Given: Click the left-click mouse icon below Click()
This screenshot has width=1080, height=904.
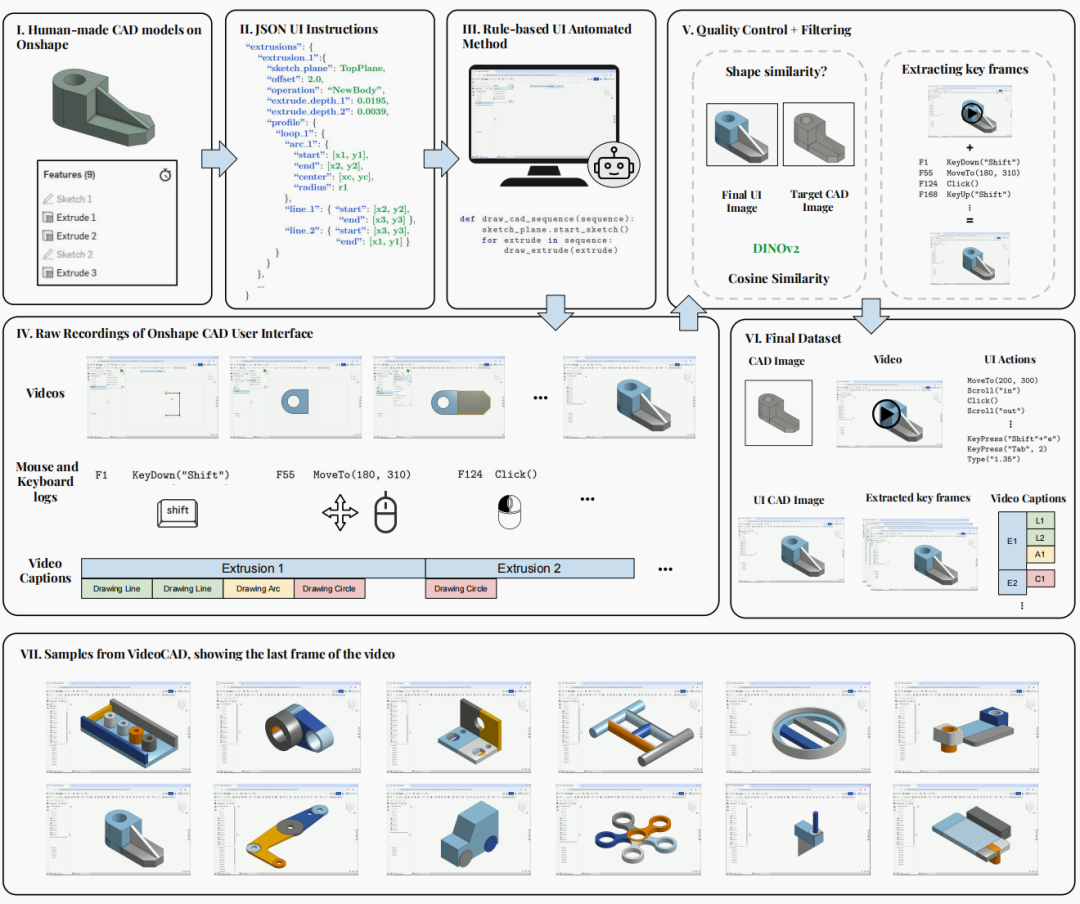Looking at the screenshot, I should (511, 510).
